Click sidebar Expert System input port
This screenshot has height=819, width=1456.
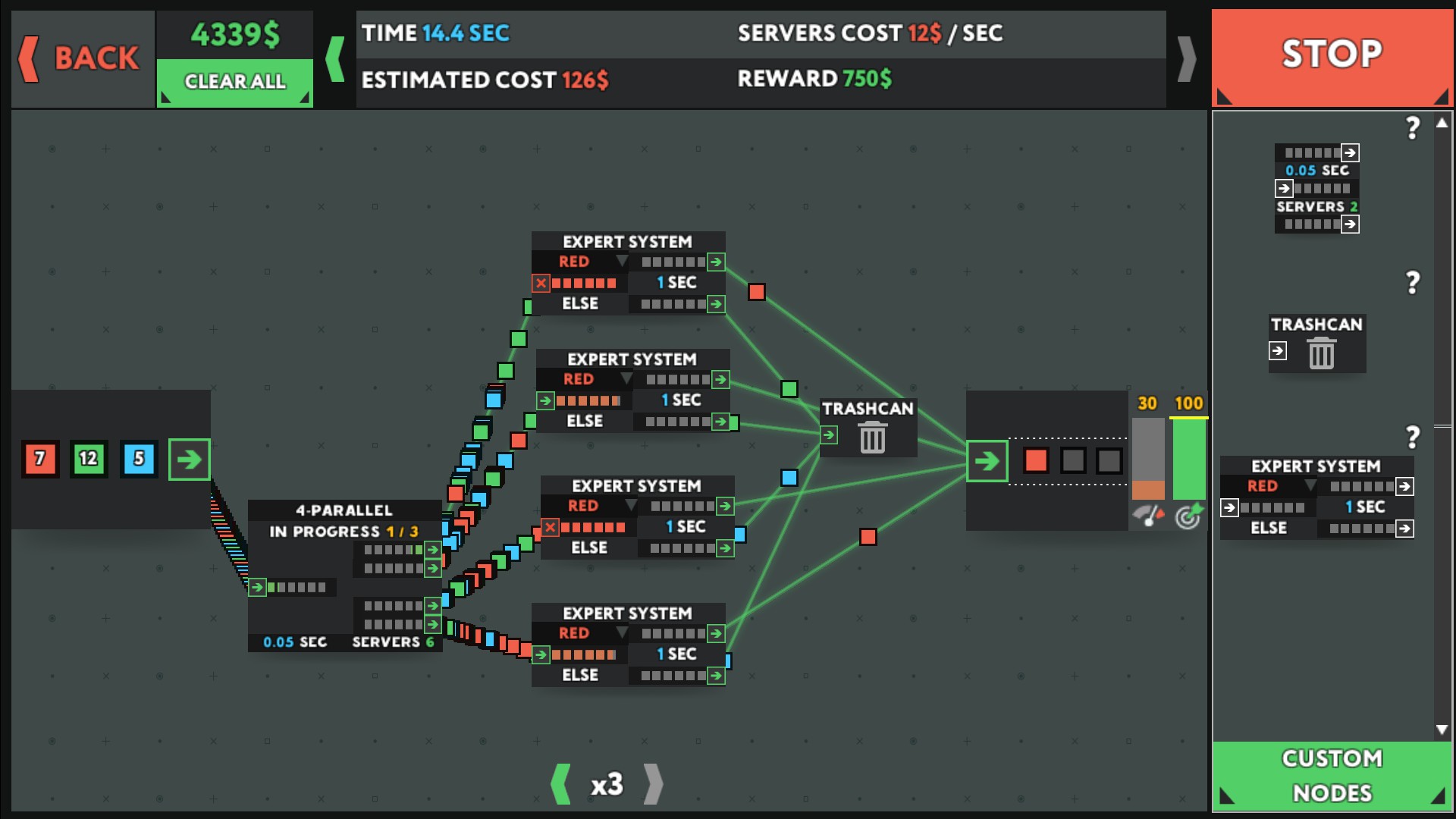pos(1229,507)
